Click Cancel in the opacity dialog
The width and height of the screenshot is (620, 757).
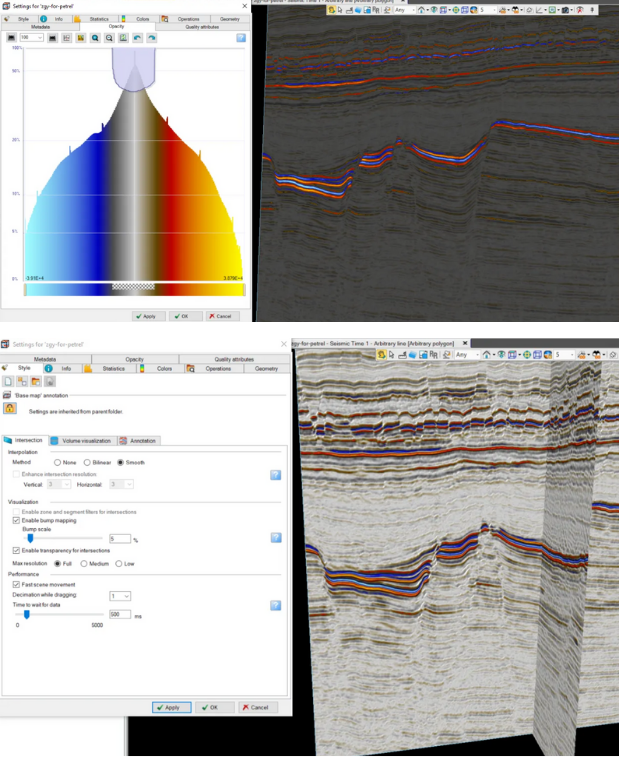coord(222,316)
